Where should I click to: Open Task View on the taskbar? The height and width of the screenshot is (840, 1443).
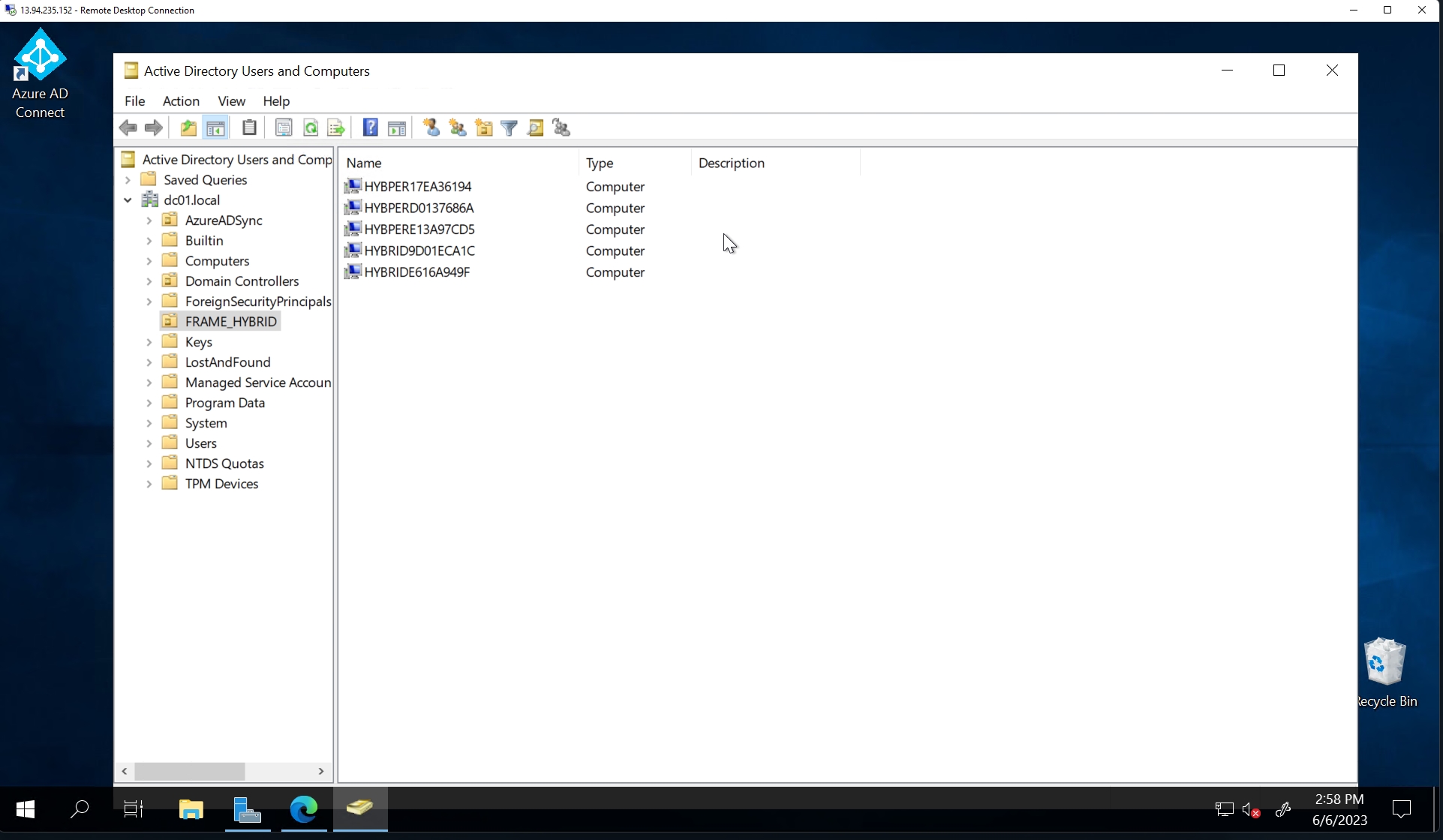134,809
